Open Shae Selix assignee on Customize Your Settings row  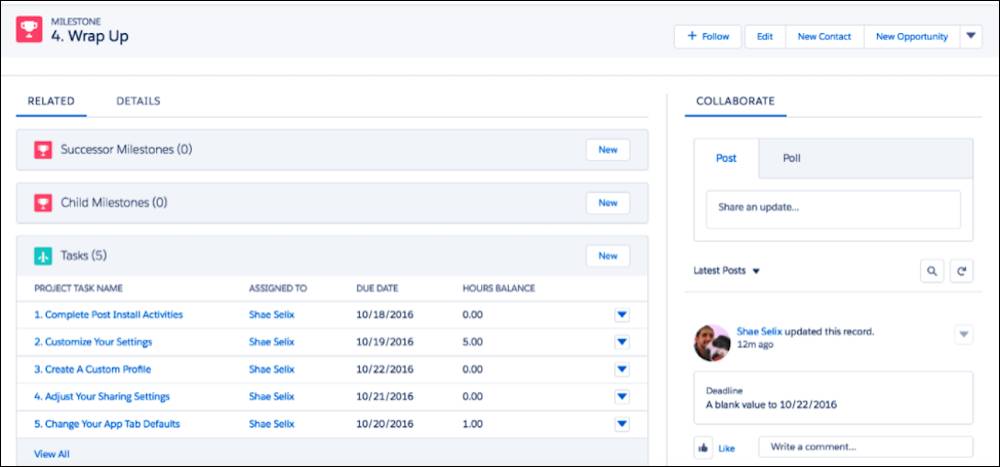point(272,342)
